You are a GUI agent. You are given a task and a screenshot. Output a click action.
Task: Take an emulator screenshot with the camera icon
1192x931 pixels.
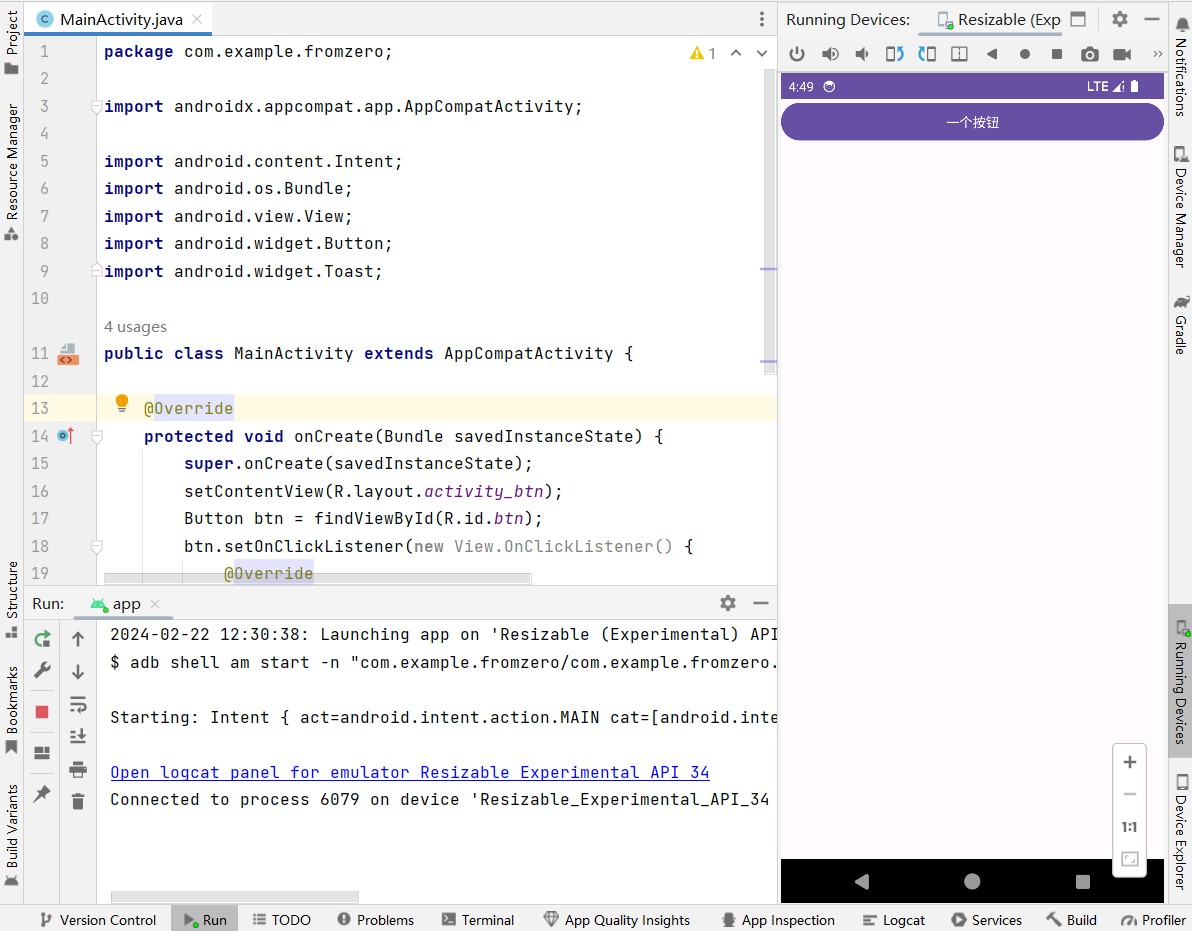pyautogui.click(x=1089, y=54)
